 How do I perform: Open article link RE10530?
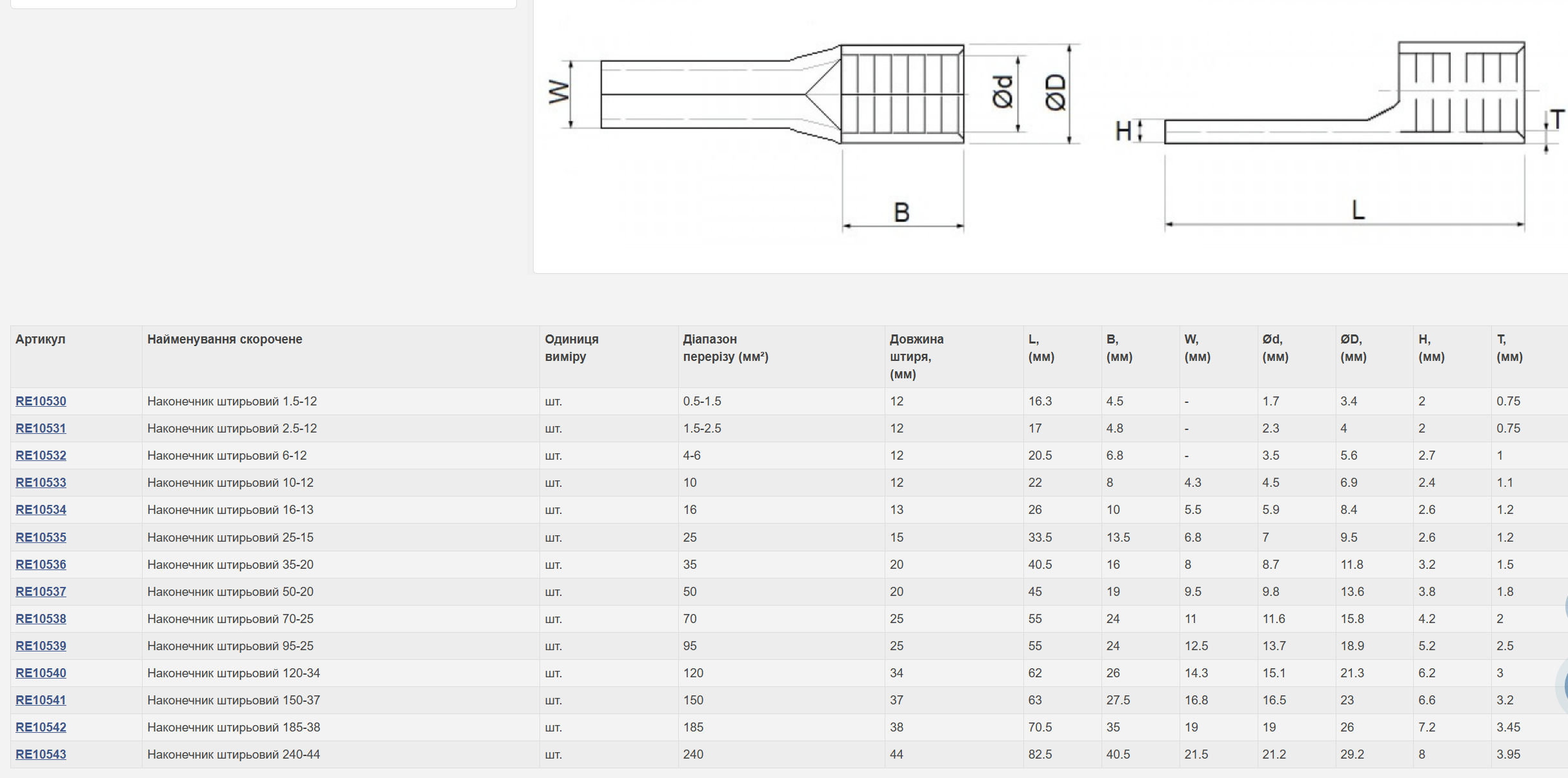(41, 401)
